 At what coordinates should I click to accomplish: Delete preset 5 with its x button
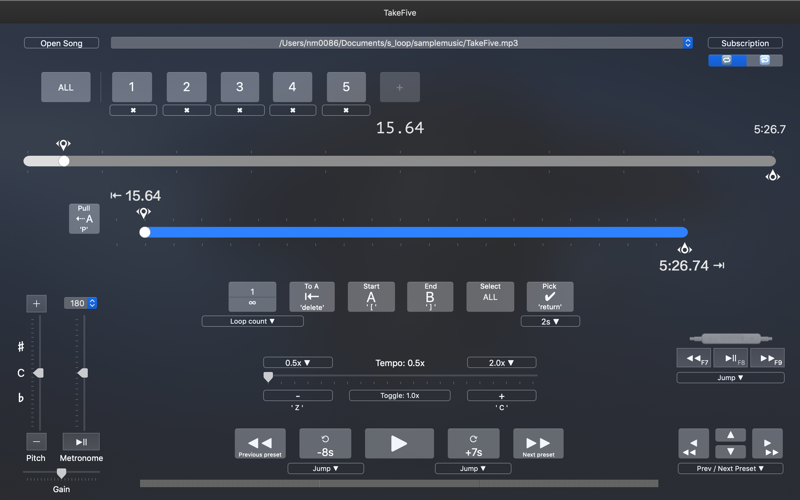click(346, 110)
